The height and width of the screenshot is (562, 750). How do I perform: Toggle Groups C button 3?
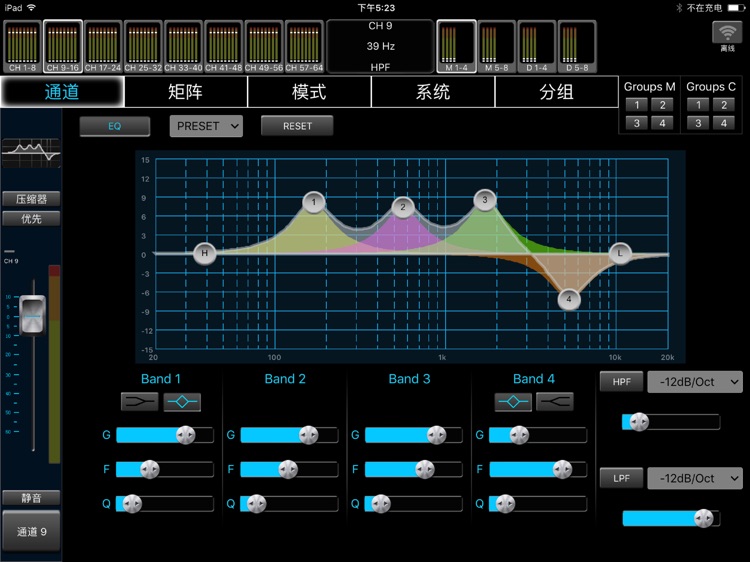coord(698,123)
